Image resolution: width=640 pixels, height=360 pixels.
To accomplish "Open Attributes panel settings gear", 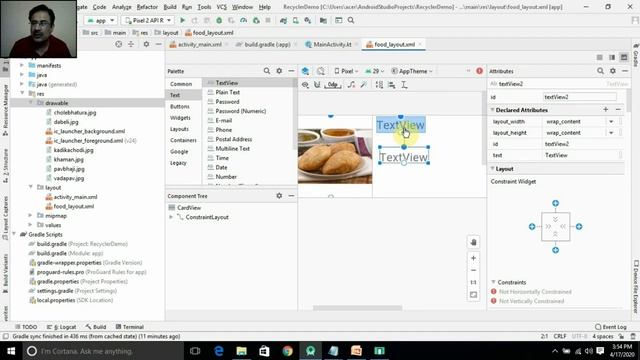I will point(613,71).
